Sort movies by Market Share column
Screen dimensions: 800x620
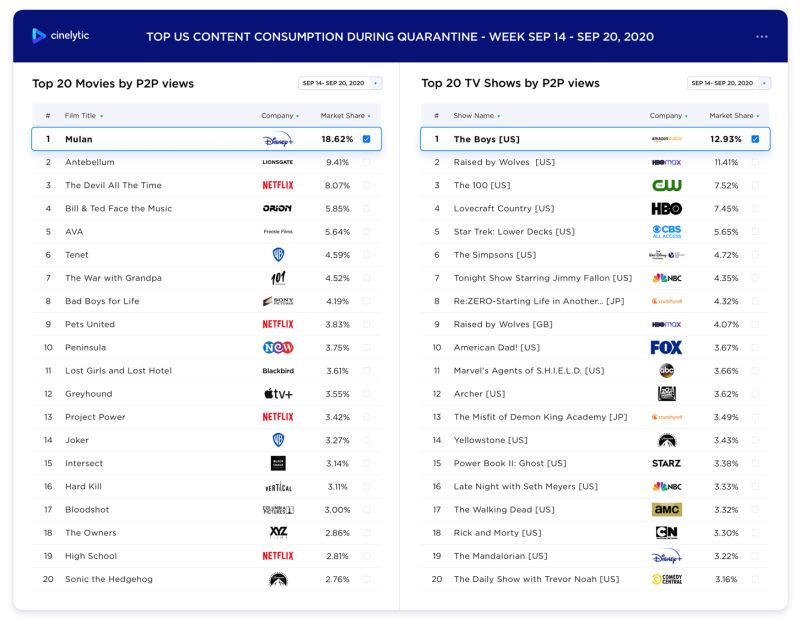tap(345, 116)
